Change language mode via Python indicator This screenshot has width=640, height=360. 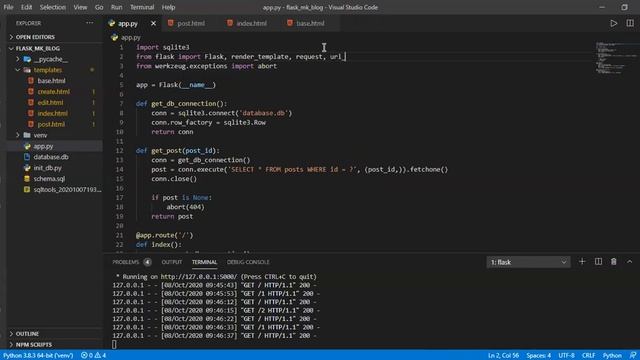pos(612,355)
